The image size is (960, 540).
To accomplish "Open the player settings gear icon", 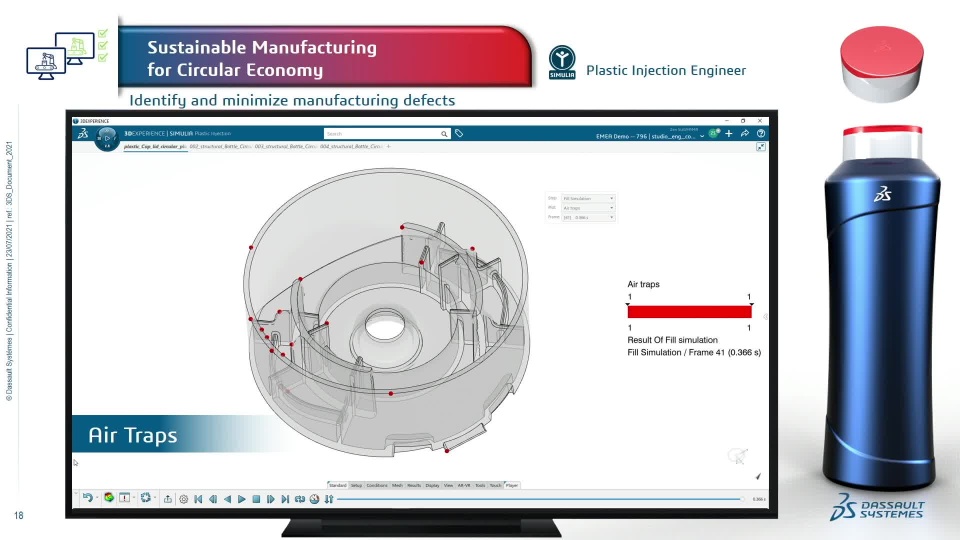I will [x=184, y=499].
